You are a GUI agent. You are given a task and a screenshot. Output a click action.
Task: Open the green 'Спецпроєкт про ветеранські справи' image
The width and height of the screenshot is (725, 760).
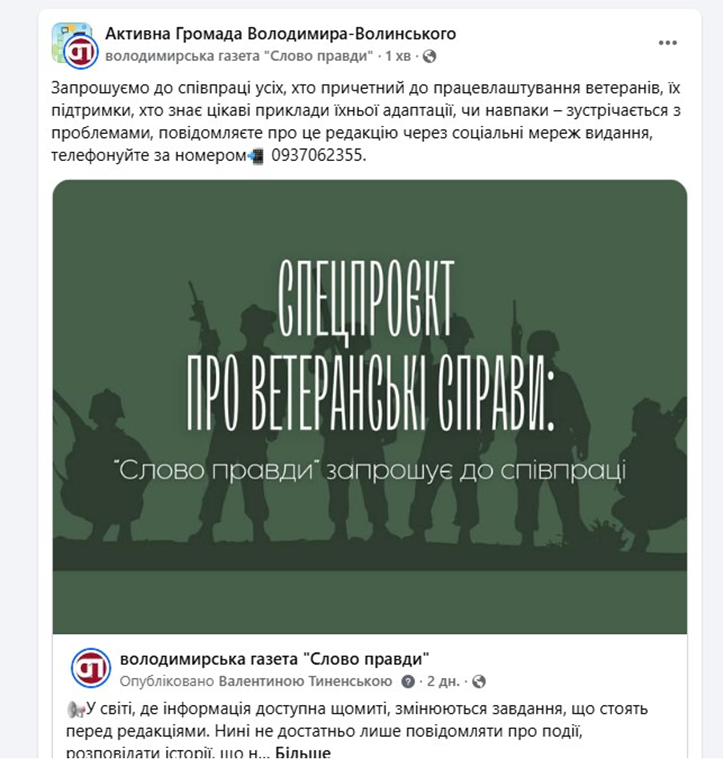[x=370, y=407]
